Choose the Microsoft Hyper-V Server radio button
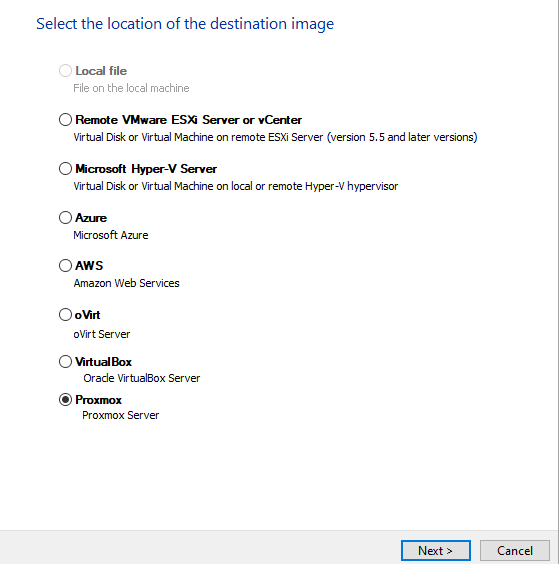The width and height of the screenshot is (559, 564). 65,168
